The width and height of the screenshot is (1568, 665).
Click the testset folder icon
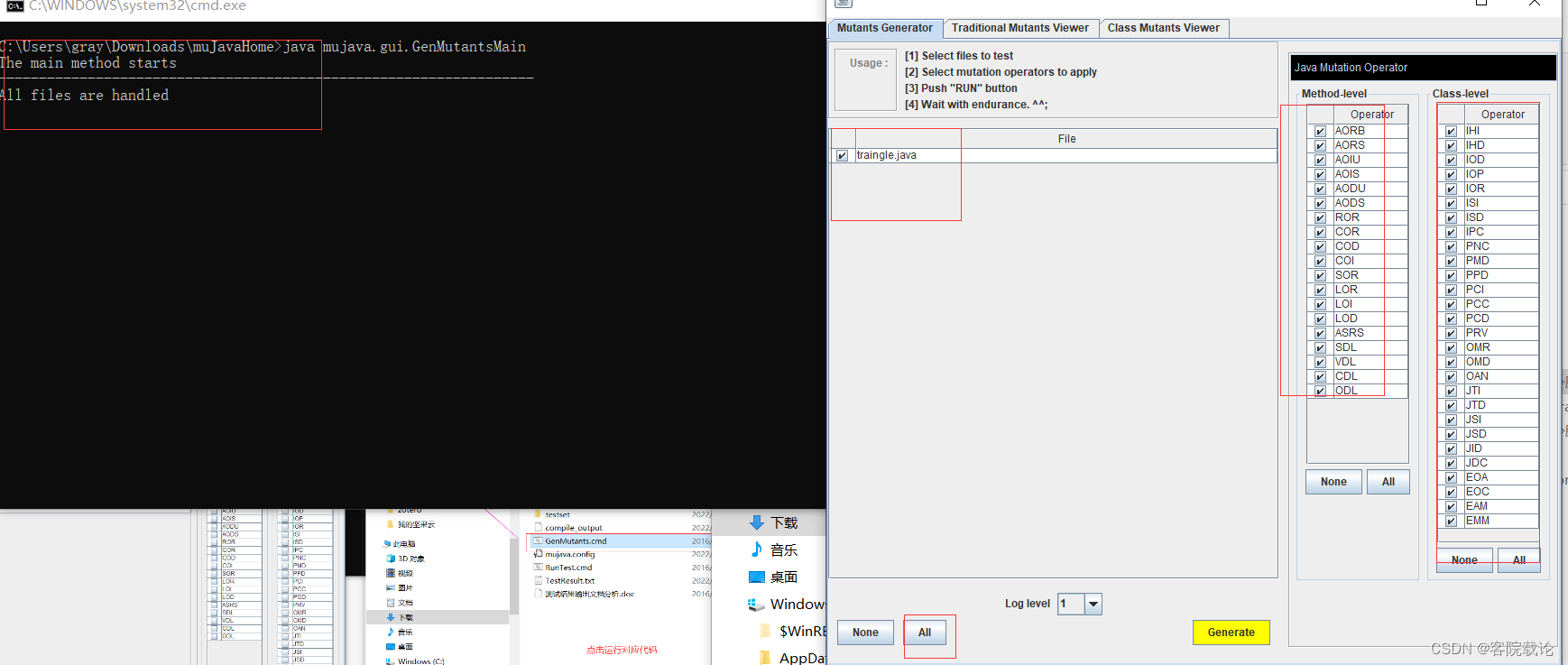539,514
